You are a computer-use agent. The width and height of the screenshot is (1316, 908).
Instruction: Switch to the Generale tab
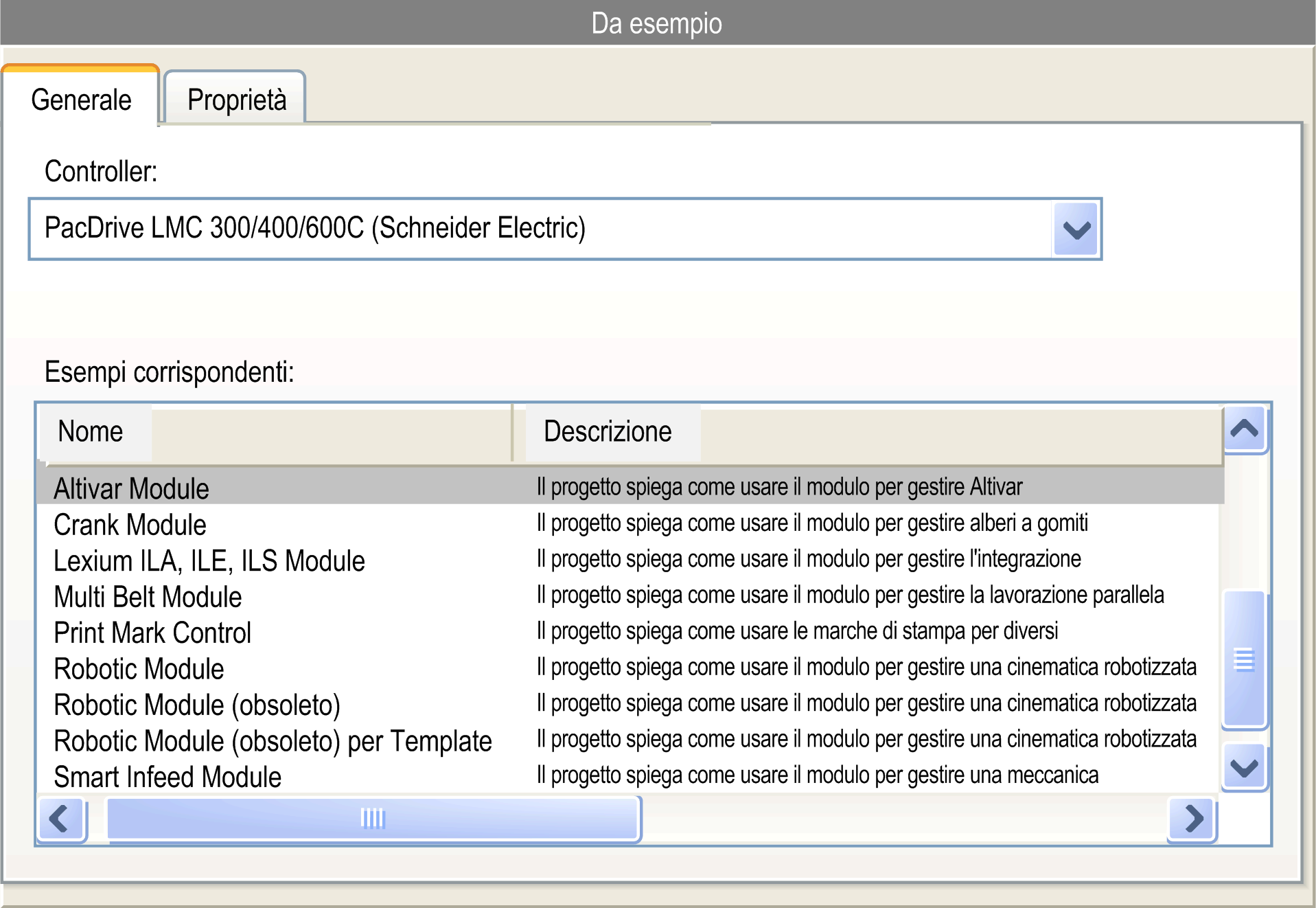point(80,98)
